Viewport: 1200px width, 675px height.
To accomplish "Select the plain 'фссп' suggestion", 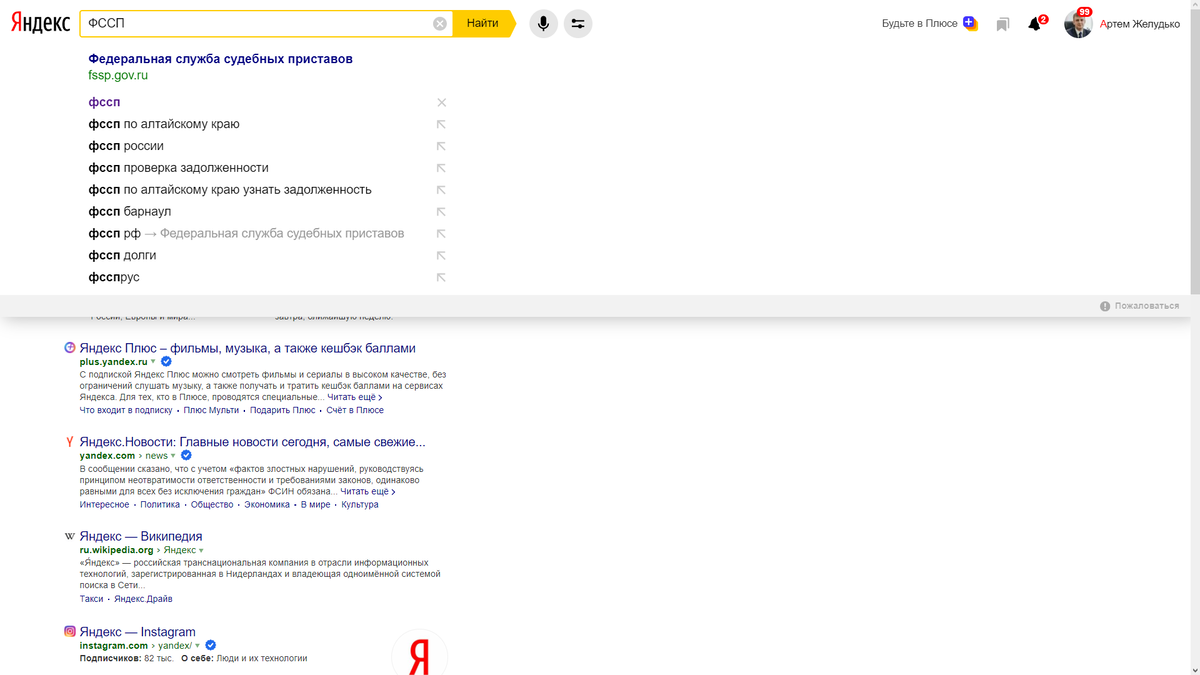I will click(x=104, y=102).
